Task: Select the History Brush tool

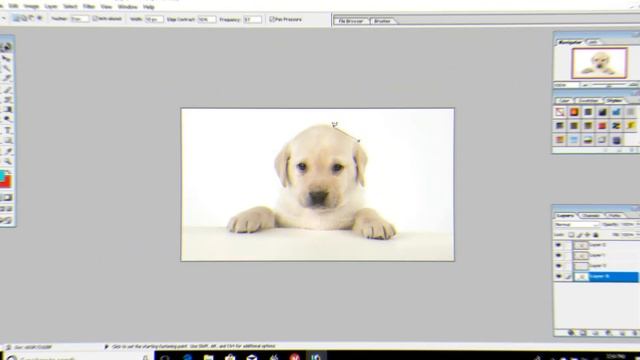Action: pyautogui.click(x=8, y=99)
